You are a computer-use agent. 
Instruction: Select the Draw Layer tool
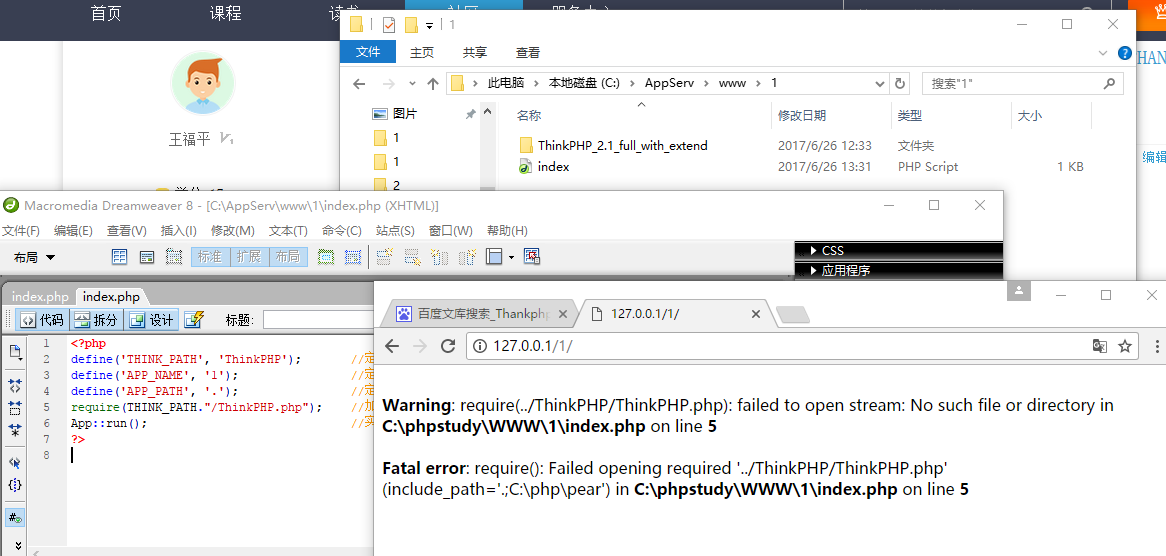tap(174, 257)
